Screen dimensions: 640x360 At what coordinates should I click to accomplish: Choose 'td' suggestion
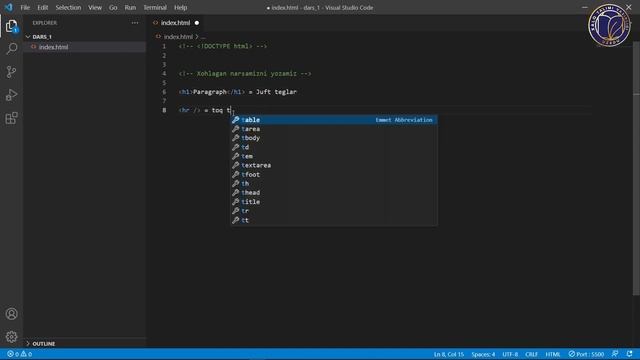click(x=334, y=147)
